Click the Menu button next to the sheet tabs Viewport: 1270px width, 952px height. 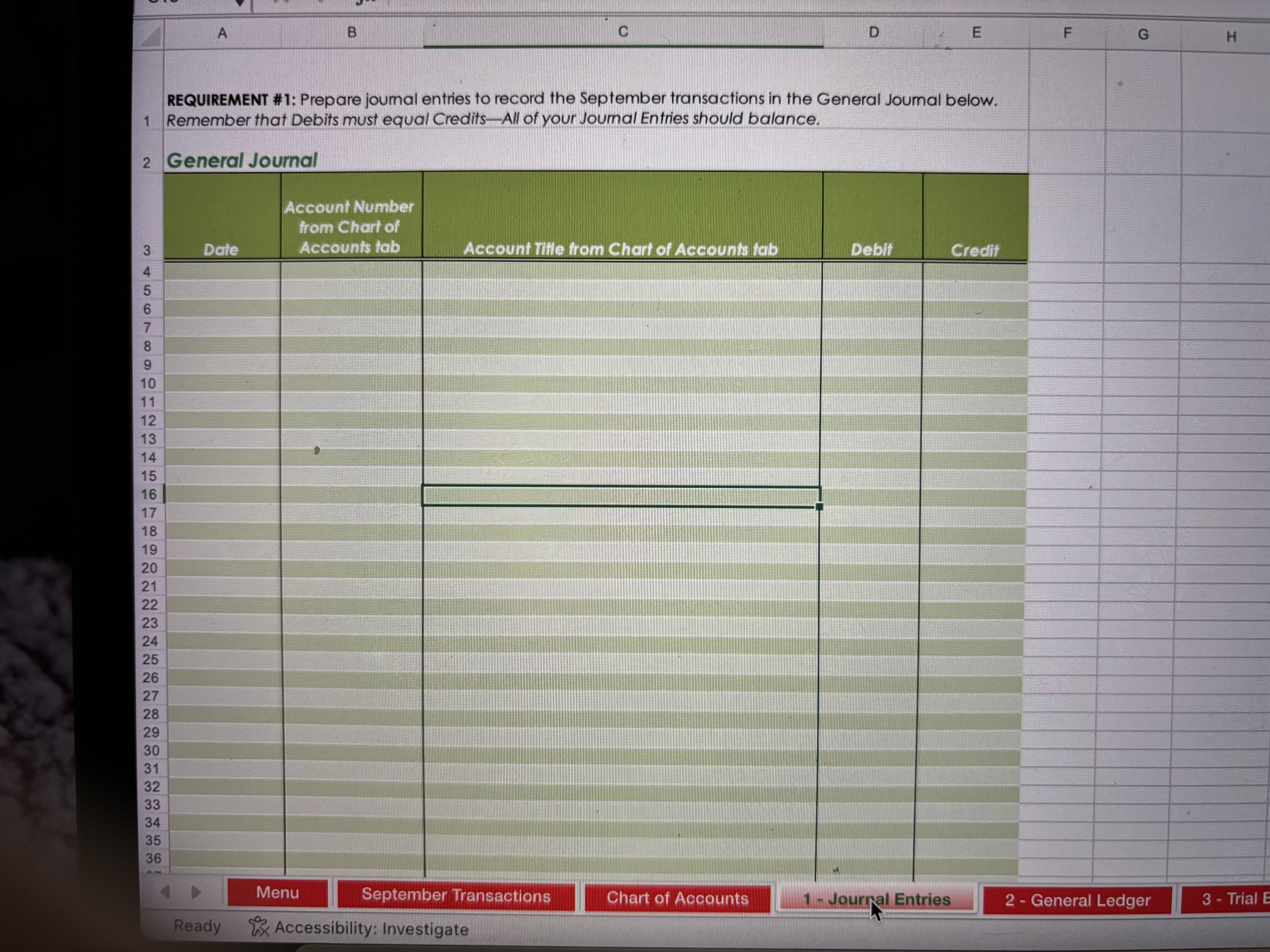click(278, 893)
